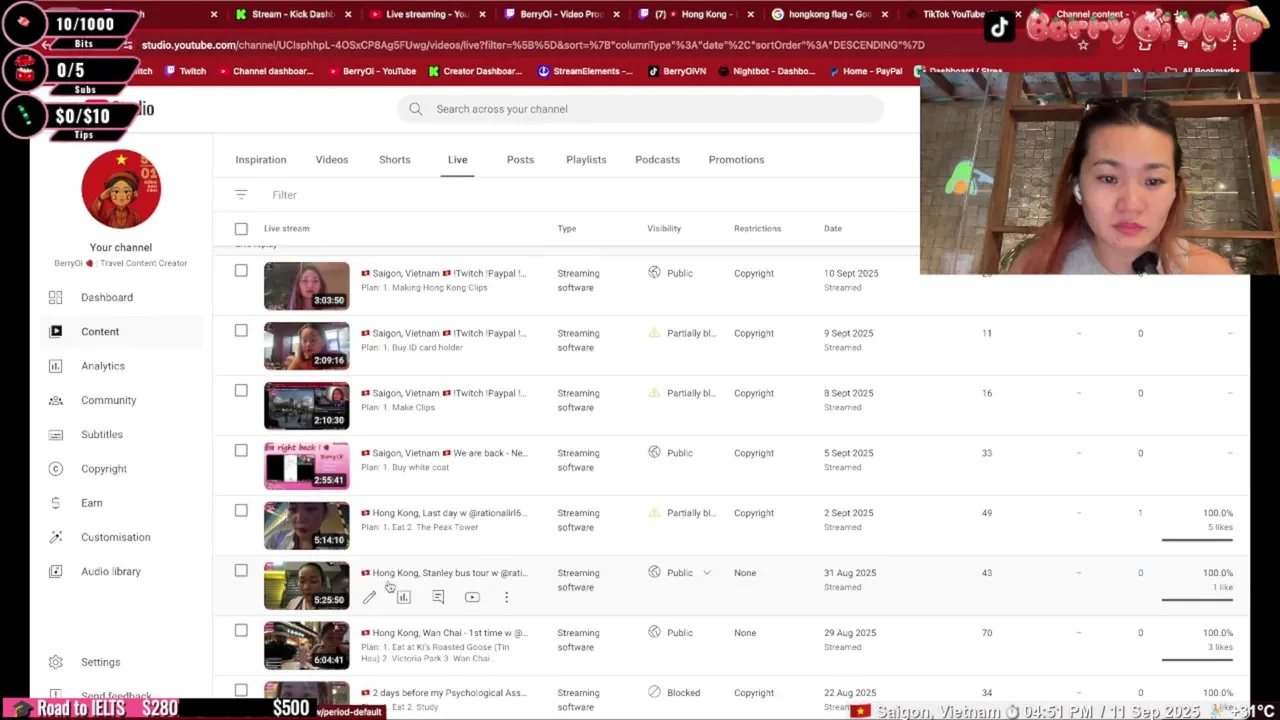1280x720 pixels.
Task: Click Public globe icon for 10 Sept stream
Action: pos(654,272)
